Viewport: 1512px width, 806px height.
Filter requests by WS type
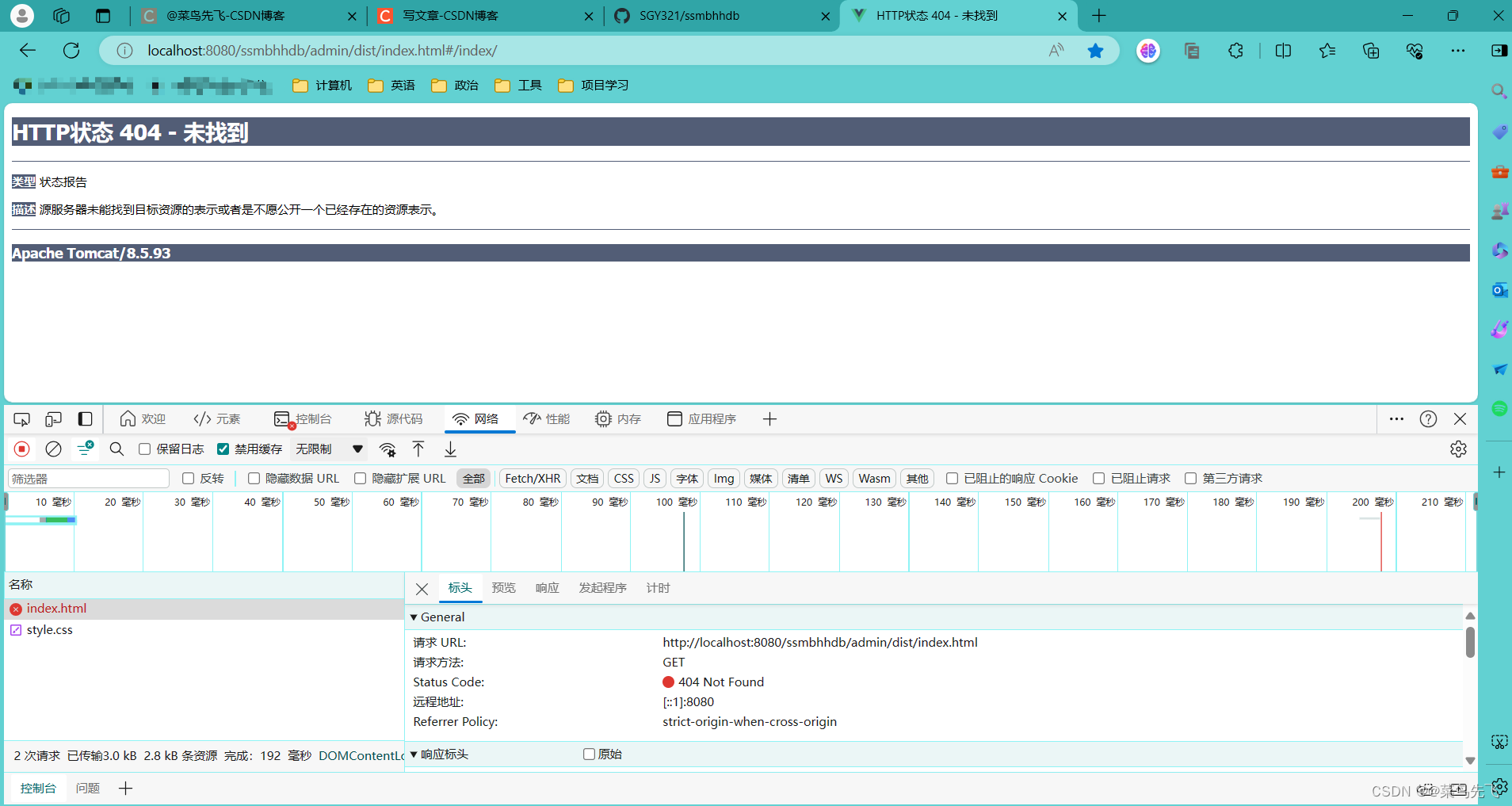[x=834, y=479]
